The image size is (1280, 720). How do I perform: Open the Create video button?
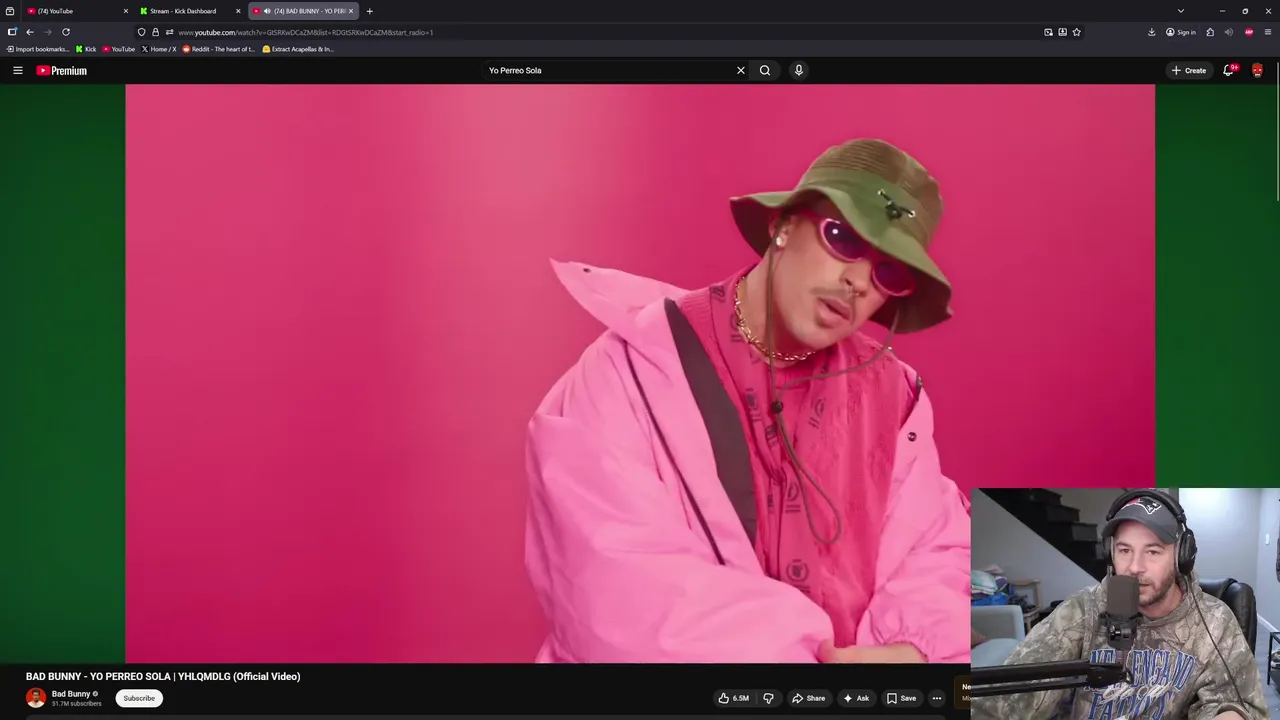[x=1189, y=70]
